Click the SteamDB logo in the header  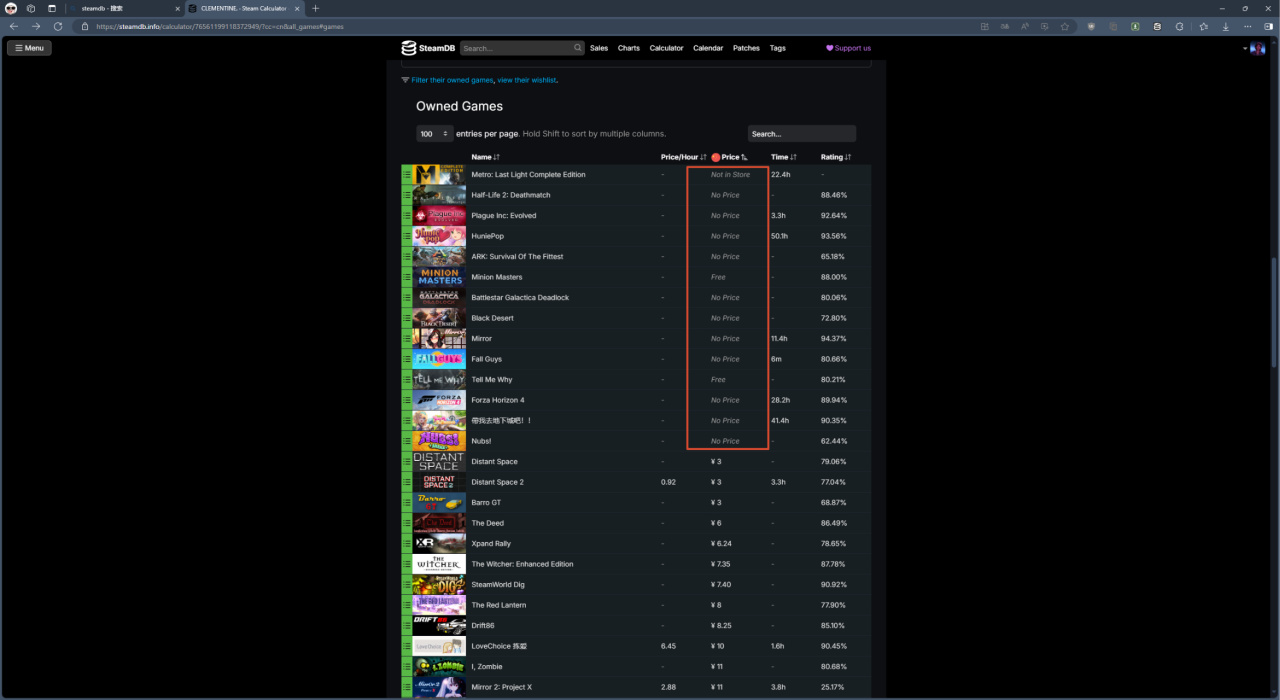click(428, 48)
